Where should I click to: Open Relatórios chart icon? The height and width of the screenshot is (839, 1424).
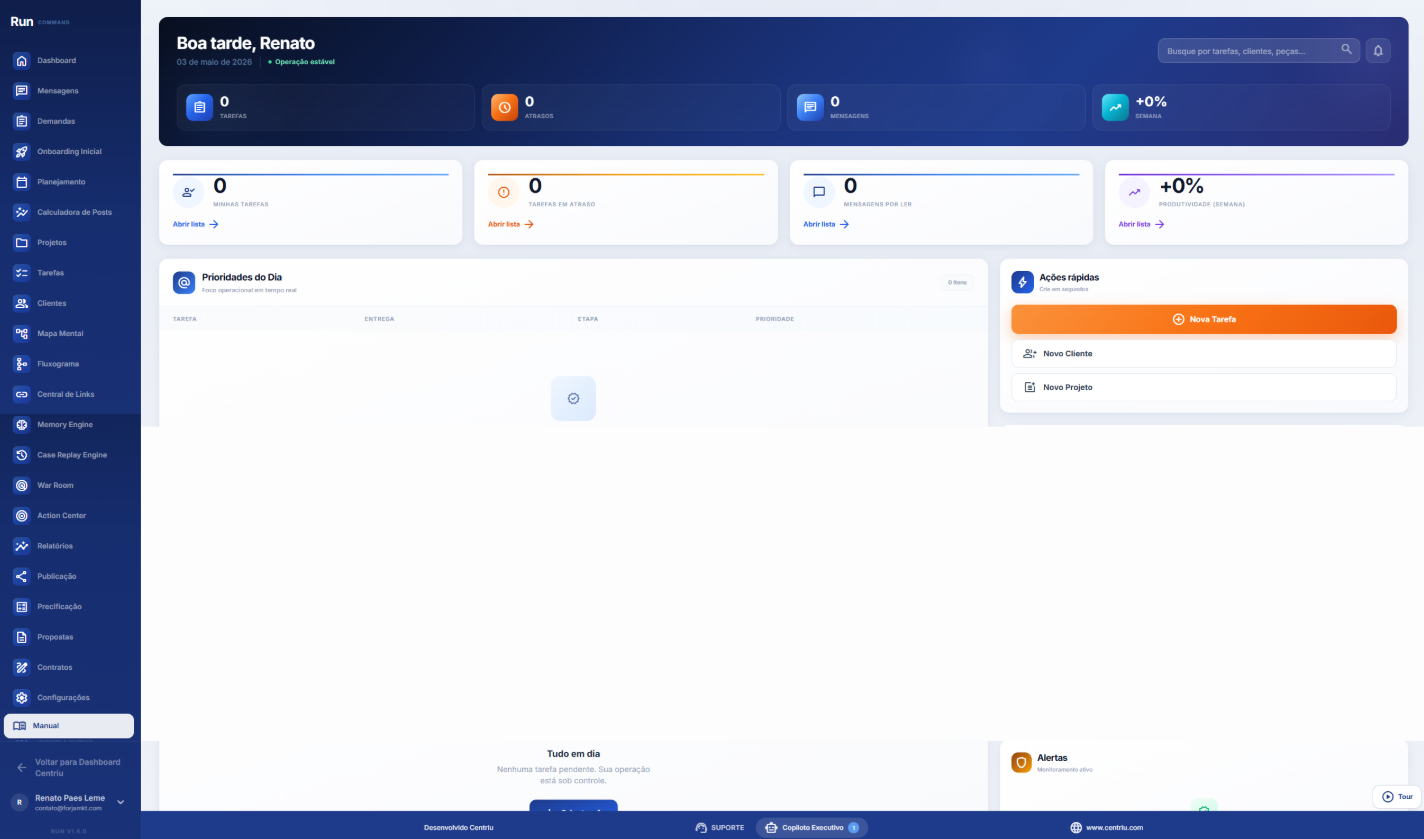point(21,546)
